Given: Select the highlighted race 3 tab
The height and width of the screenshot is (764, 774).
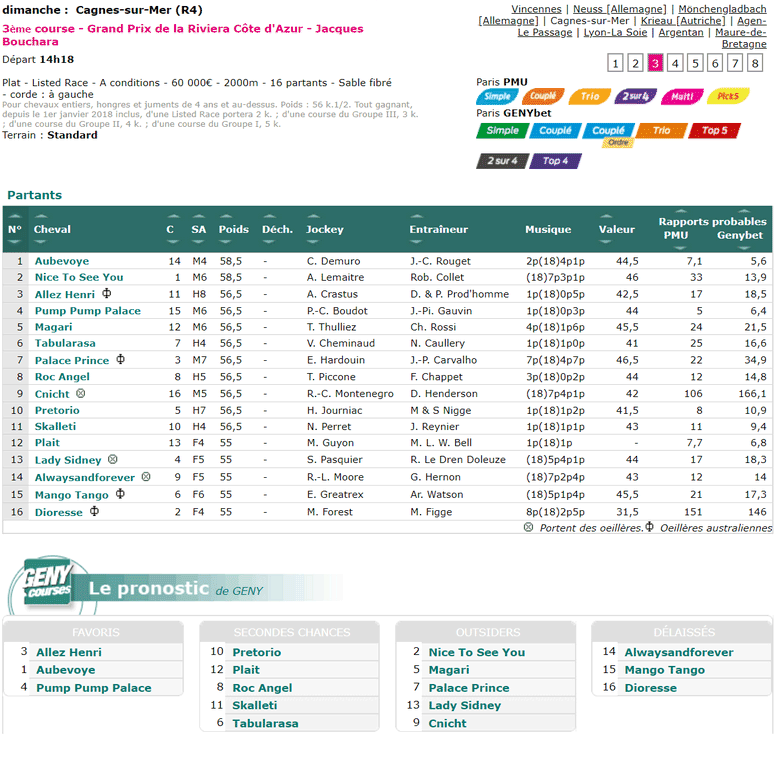Looking at the screenshot, I should [x=655, y=63].
